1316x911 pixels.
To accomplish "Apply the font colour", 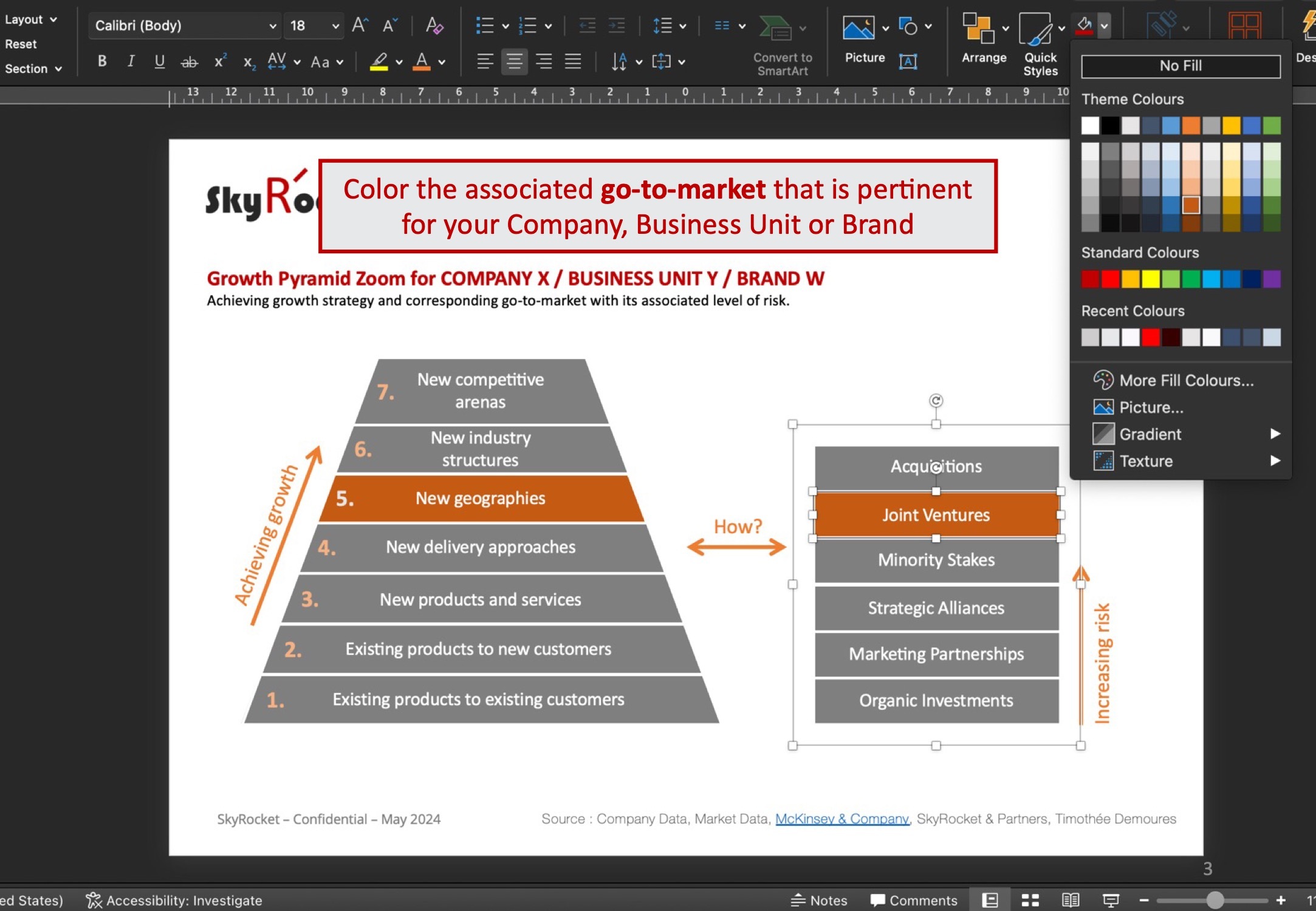I will [422, 61].
